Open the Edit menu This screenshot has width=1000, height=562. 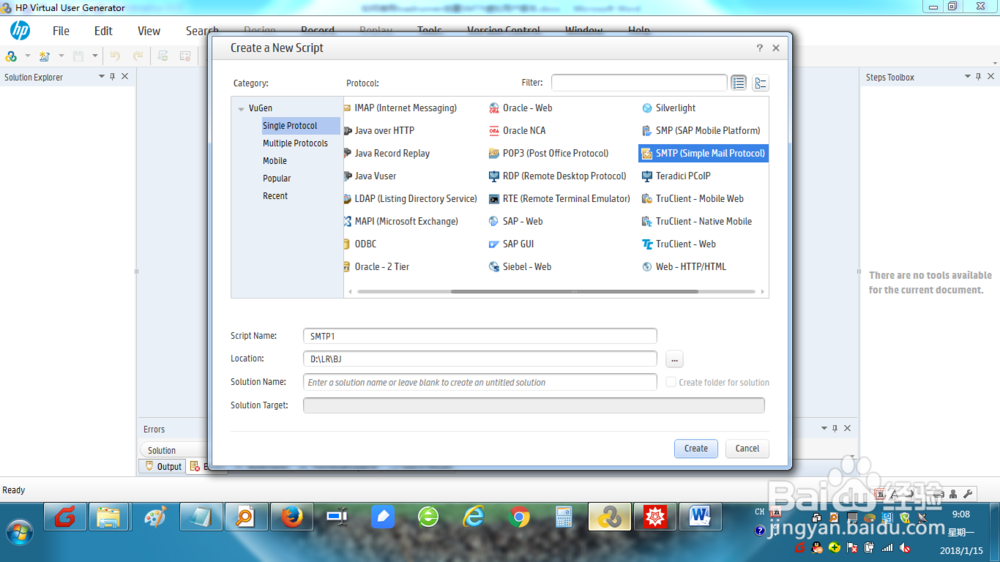(103, 31)
